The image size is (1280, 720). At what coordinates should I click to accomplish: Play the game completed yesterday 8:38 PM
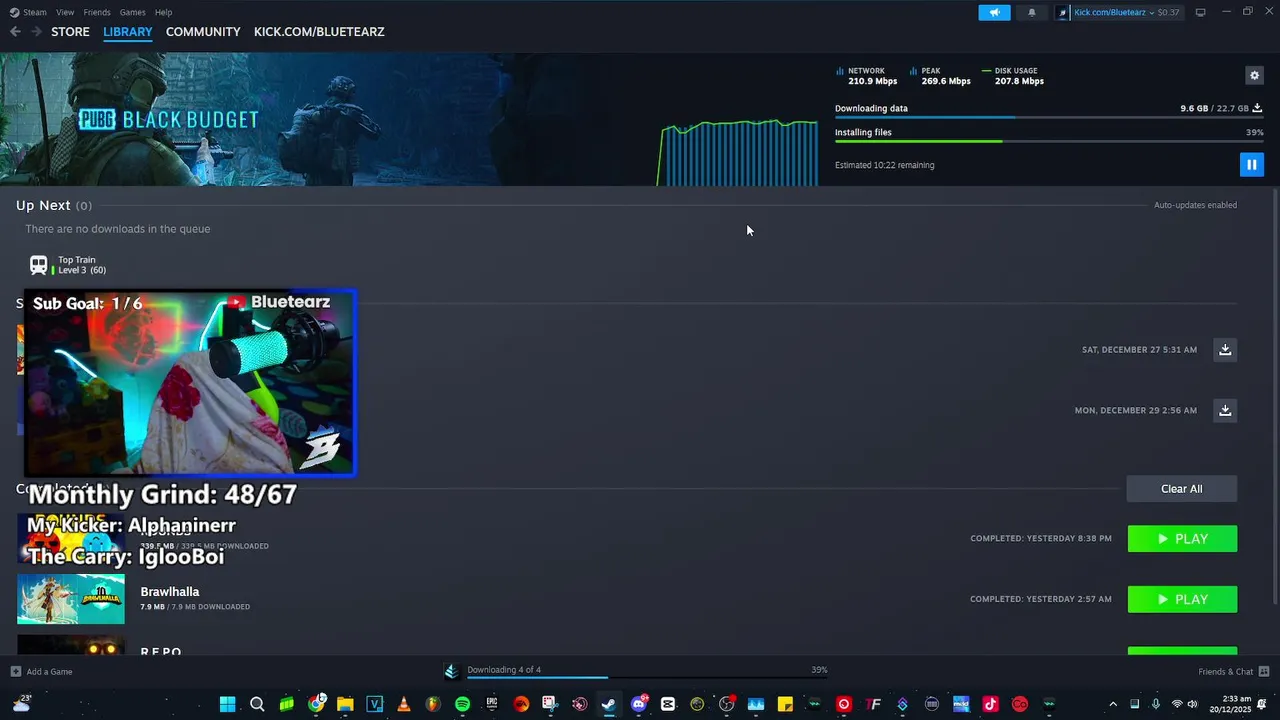pyautogui.click(x=1182, y=539)
